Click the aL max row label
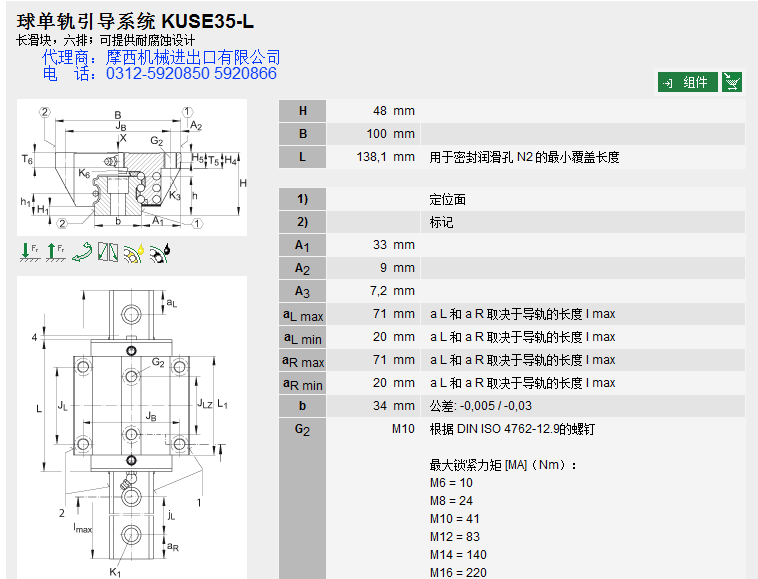Screen dimensions: 758x579 click(303, 315)
